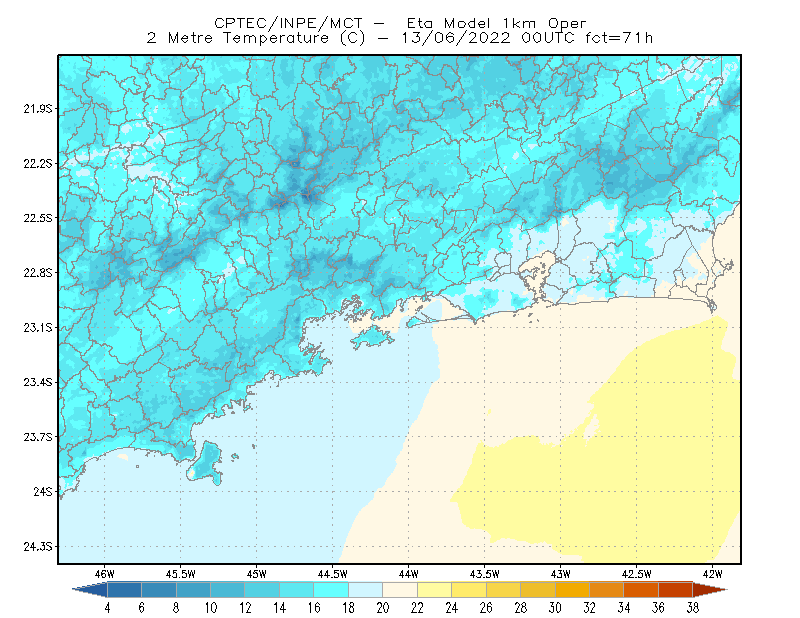Viewport: 800px width, 618px height.
Task: Select the 22–24 light yellow color bar swatch
Action: coord(434,590)
